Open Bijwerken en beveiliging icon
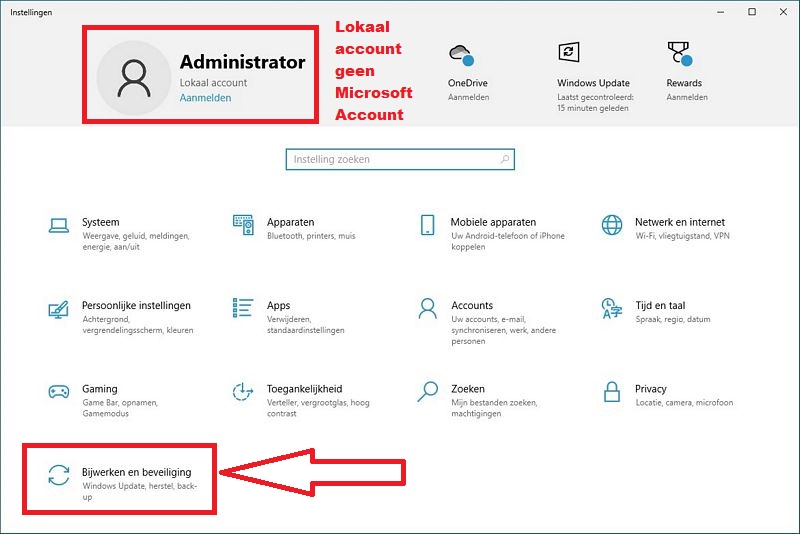This screenshot has width=800, height=534. [59, 475]
